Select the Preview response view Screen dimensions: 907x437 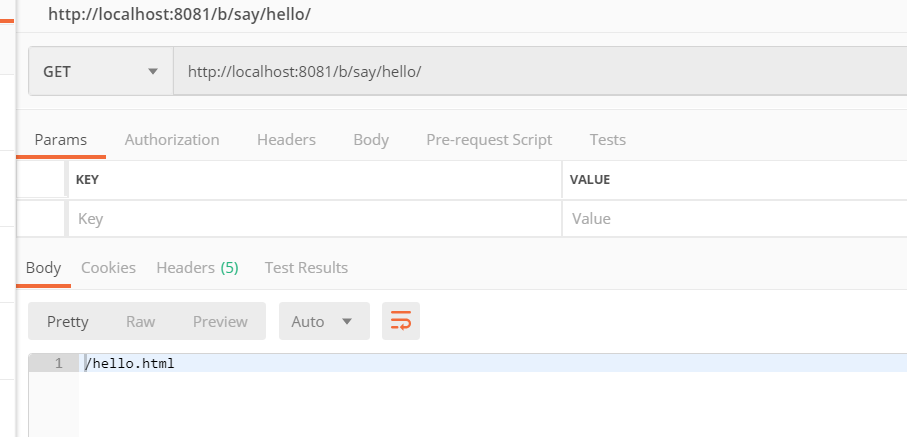220,321
